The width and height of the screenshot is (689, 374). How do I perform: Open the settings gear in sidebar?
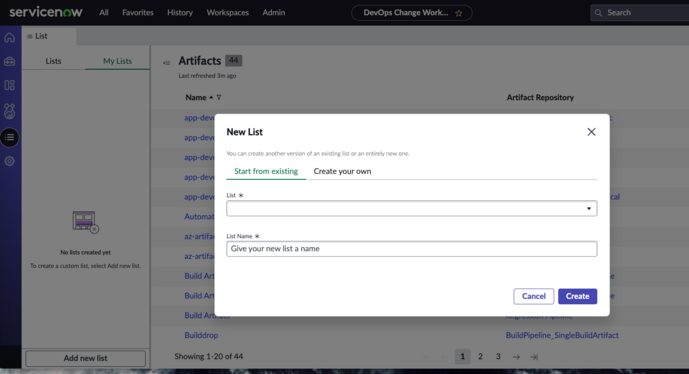[x=9, y=161]
